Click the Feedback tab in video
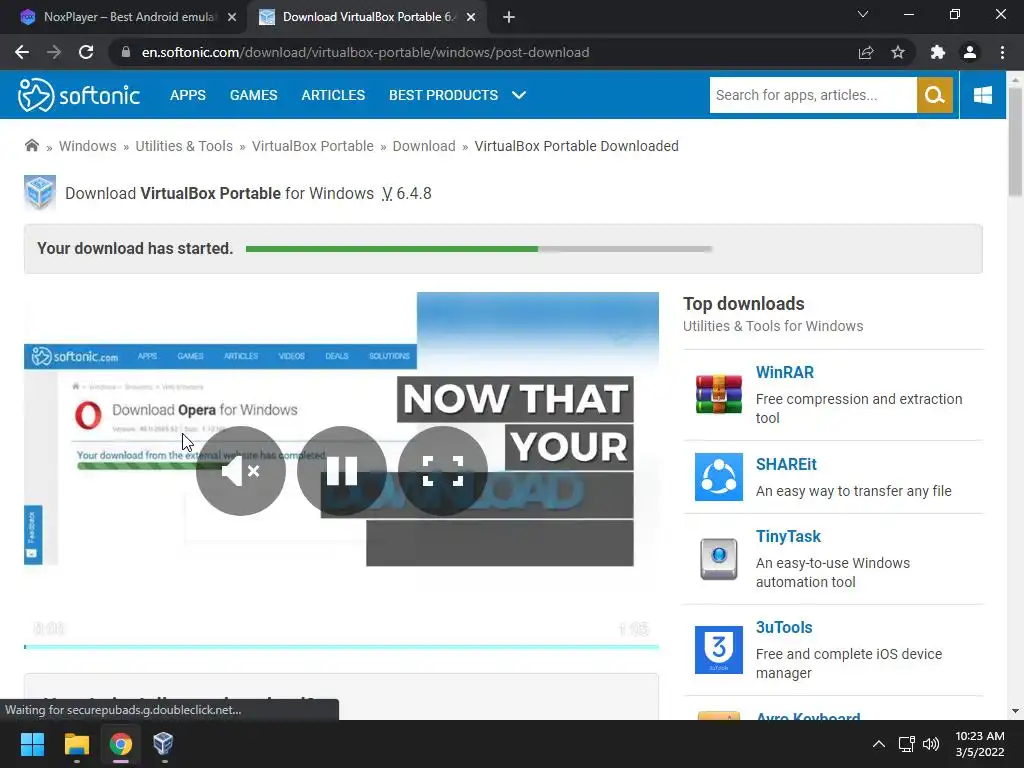1024x768 pixels. tap(33, 535)
